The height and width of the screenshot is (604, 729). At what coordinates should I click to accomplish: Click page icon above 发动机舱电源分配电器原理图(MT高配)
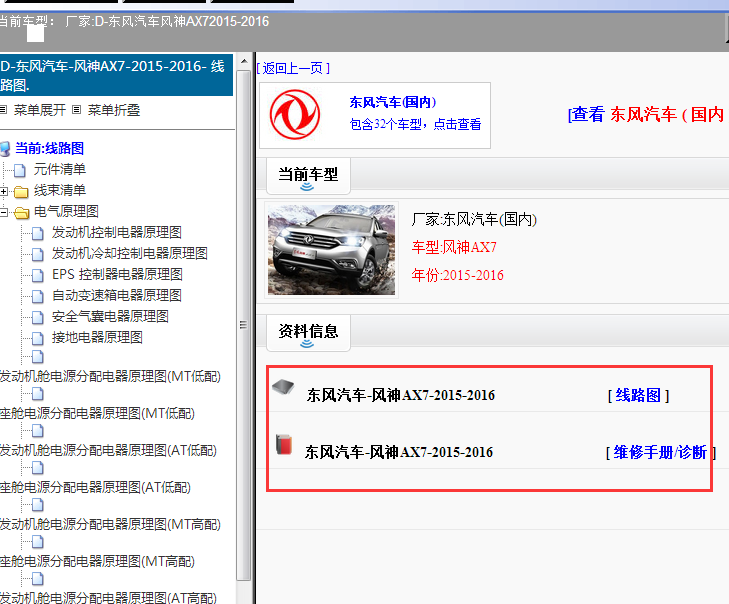coord(38,505)
